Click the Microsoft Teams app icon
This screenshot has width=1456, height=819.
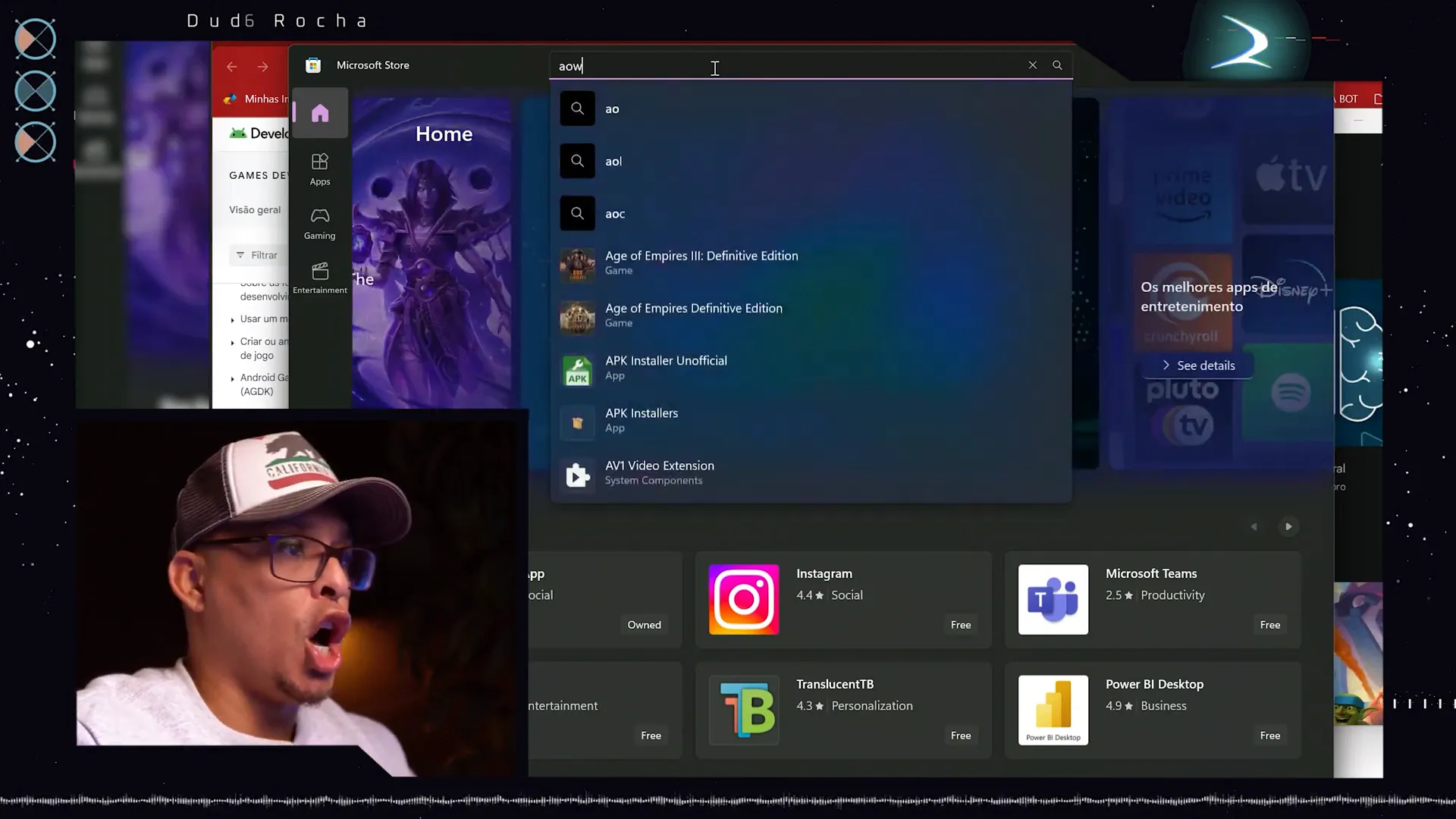click(1053, 599)
